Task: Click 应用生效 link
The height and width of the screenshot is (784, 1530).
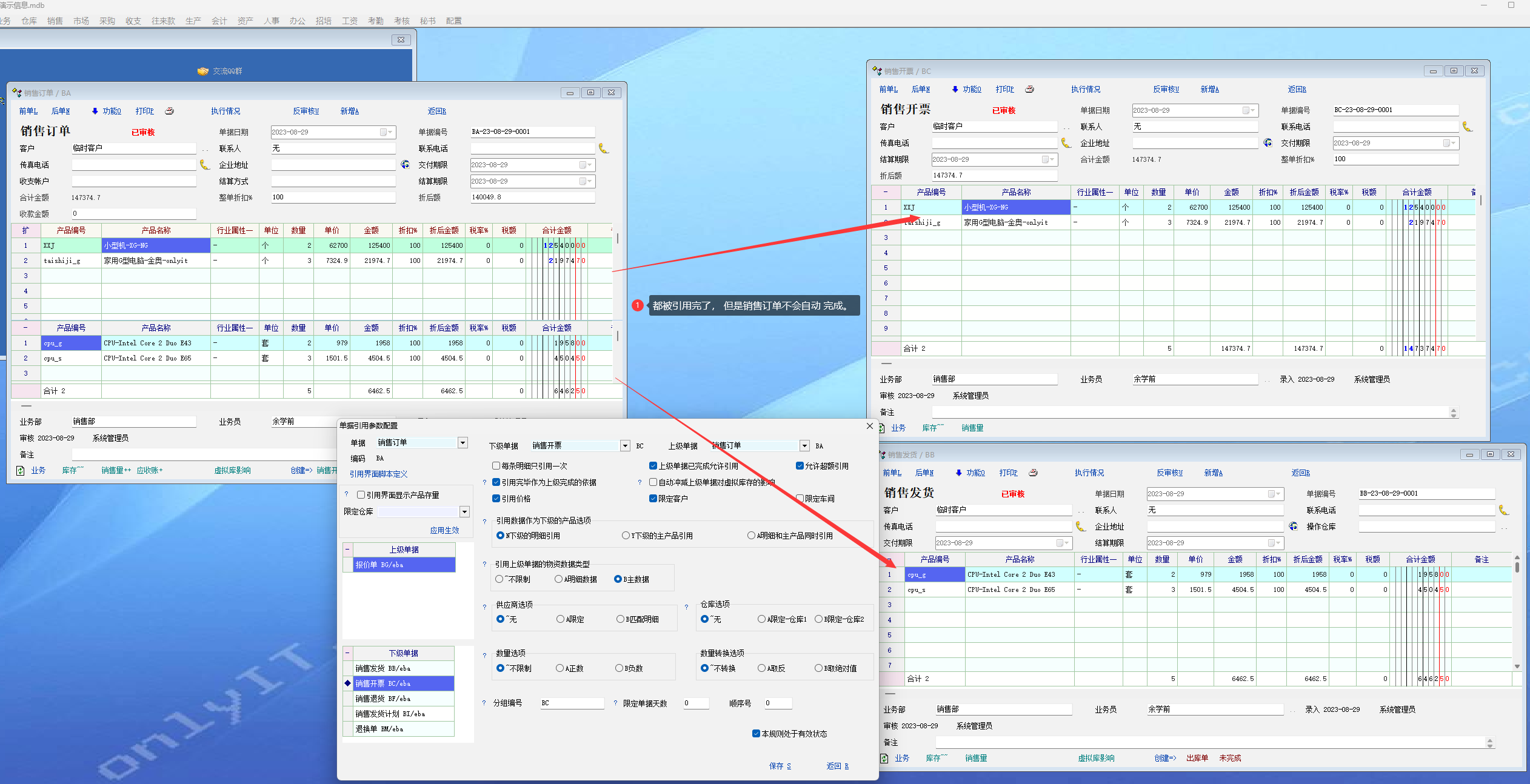Action: click(x=444, y=530)
